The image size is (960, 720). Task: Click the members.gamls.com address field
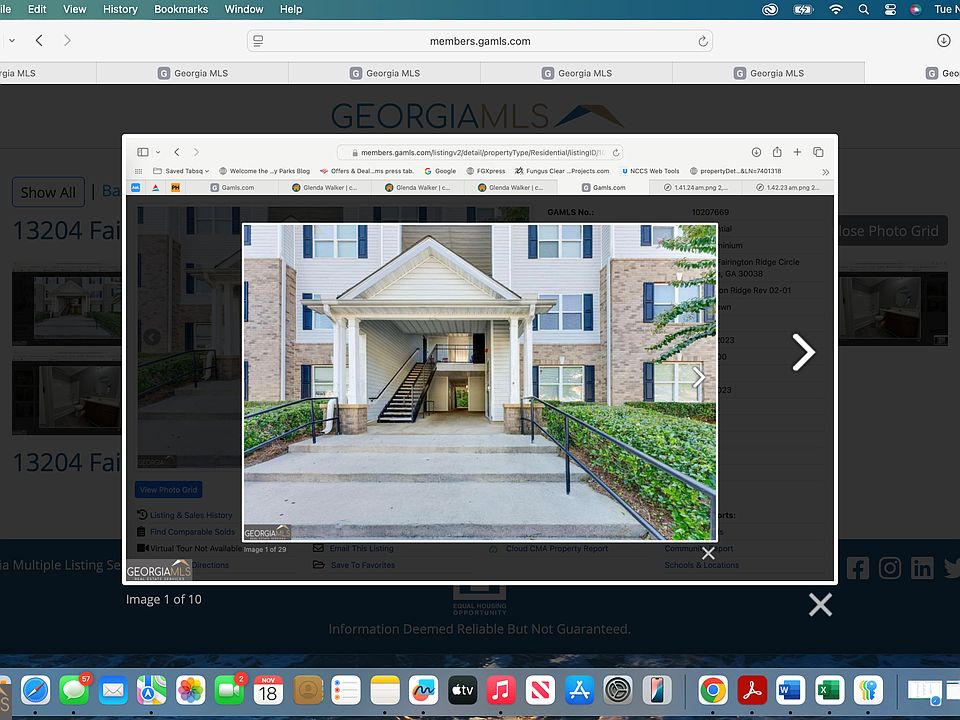pyautogui.click(x=480, y=41)
